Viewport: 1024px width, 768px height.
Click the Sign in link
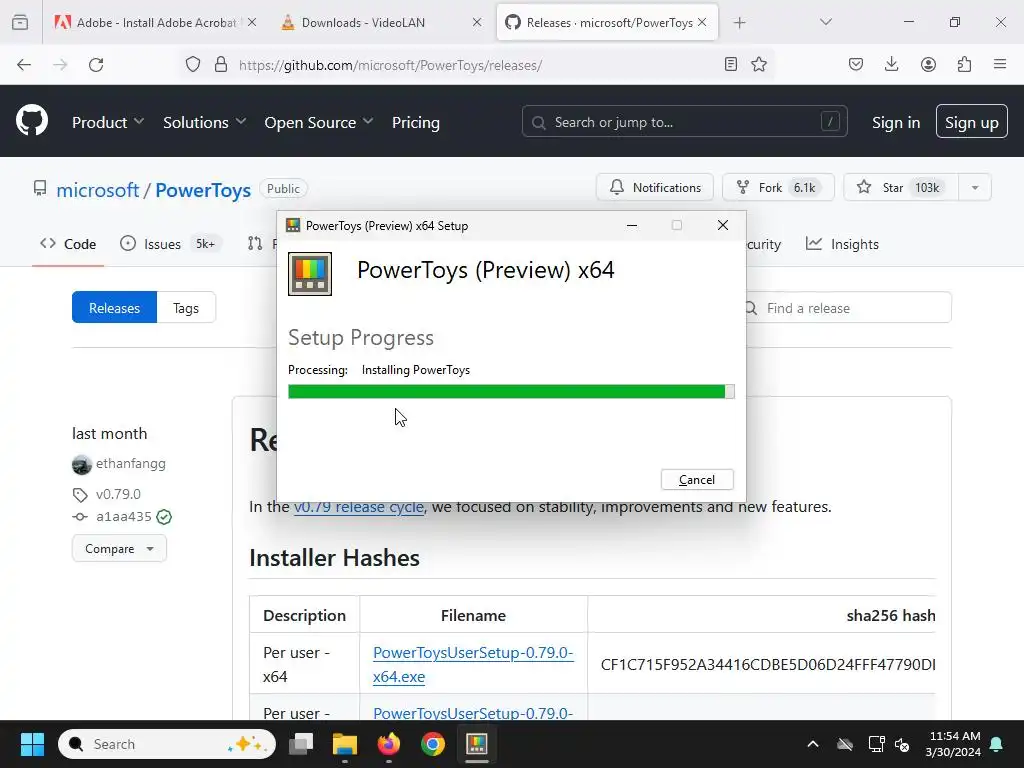click(896, 122)
